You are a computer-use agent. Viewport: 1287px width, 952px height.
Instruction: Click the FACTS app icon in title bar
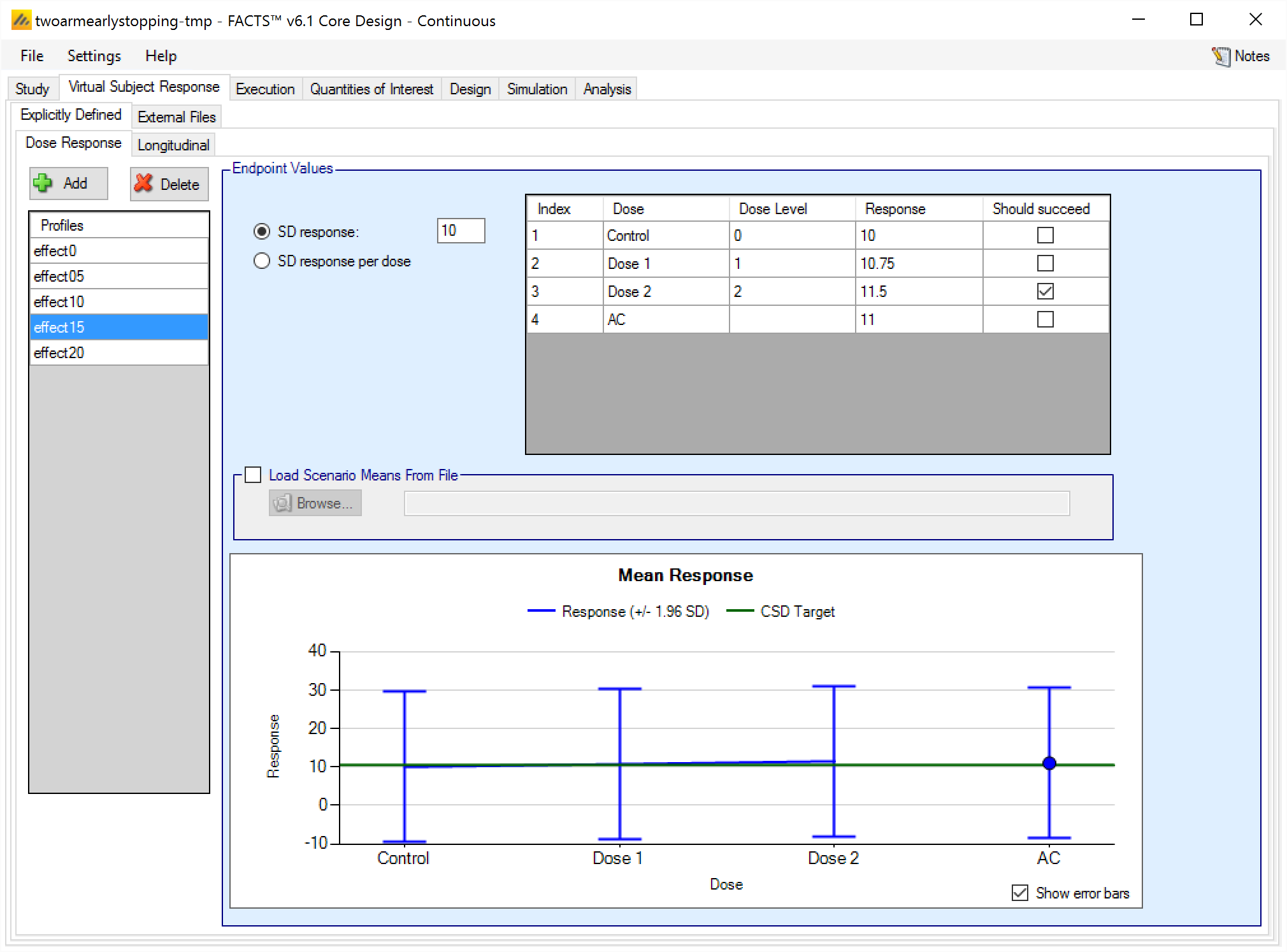(x=21, y=20)
